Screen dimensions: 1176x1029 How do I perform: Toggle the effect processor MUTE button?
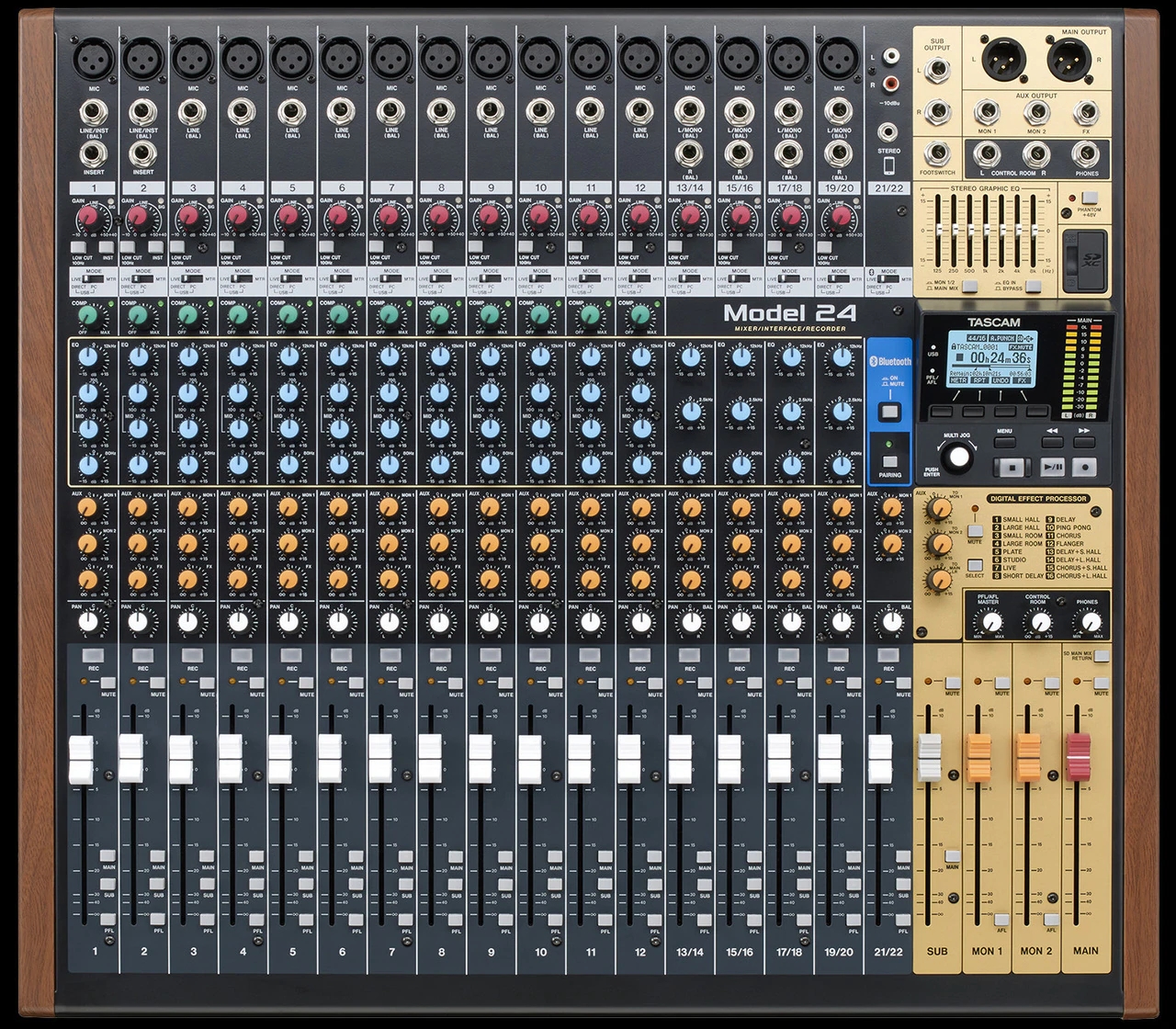[x=975, y=531]
